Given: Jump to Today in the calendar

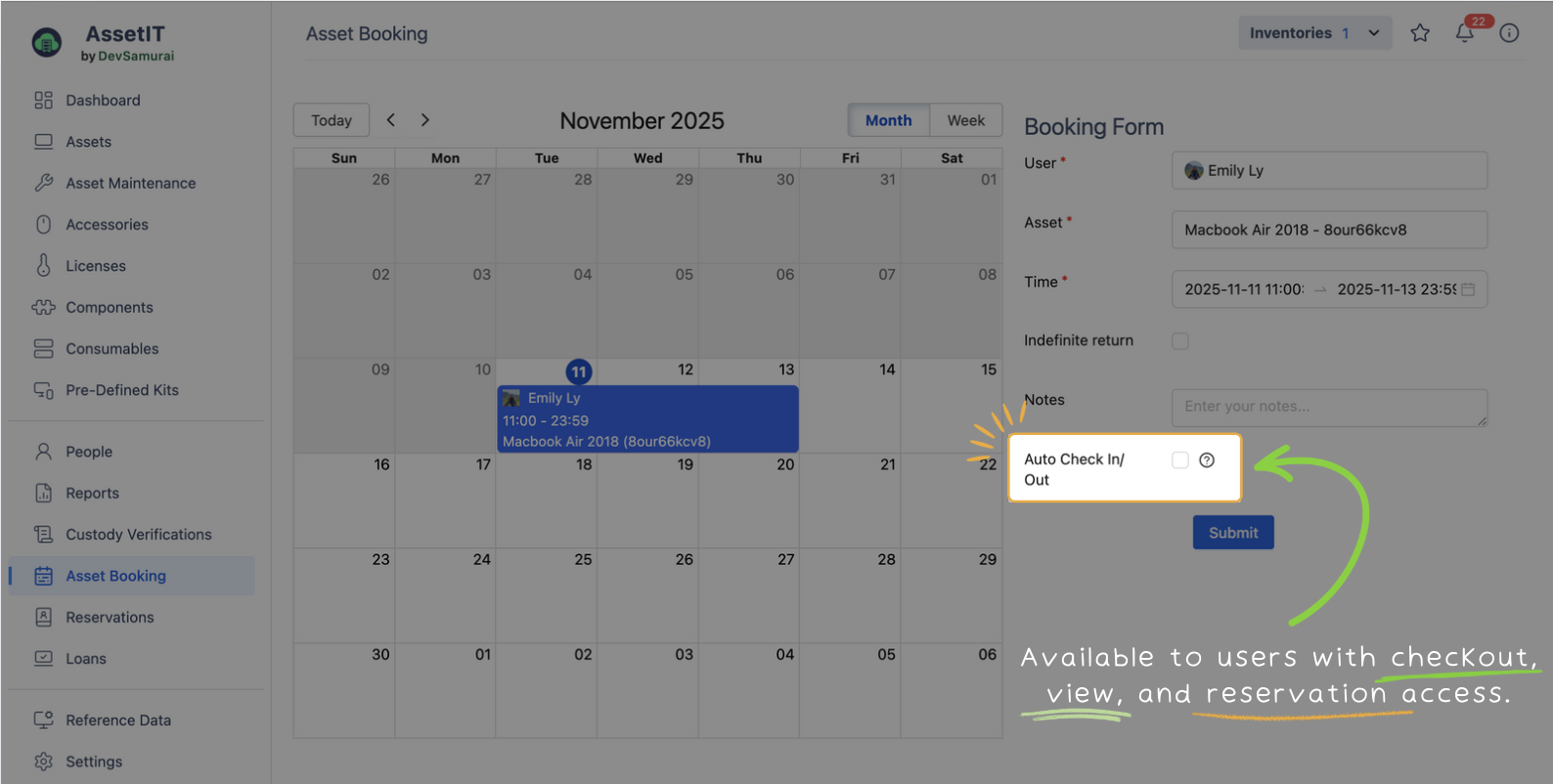Looking at the screenshot, I should tap(332, 120).
